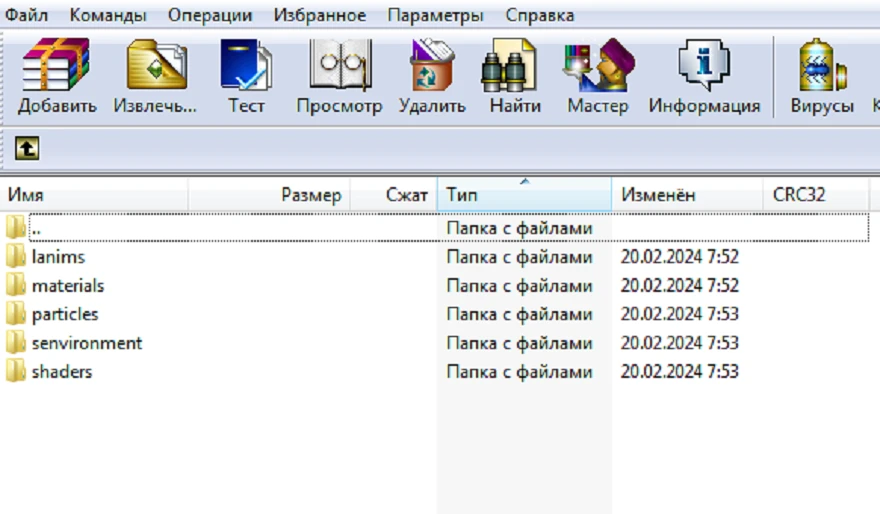Click the 'shaders' folder name
Viewport: 880px width, 514px height.
click(62, 371)
